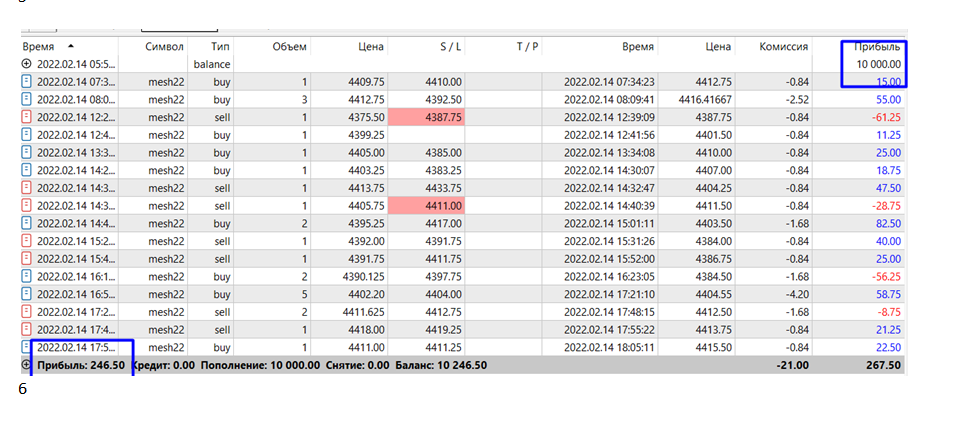Click the profit value 22.50

coord(889,347)
